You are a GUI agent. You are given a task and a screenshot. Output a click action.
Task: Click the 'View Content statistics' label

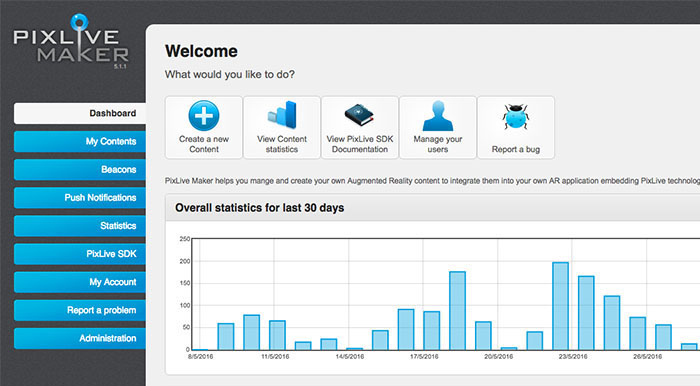[x=282, y=144]
